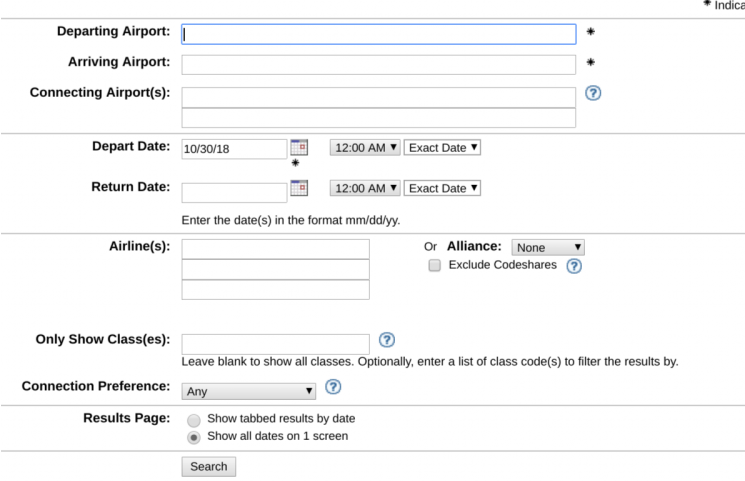Open the Depart Date time dropdown
745x481 pixels.
point(365,148)
